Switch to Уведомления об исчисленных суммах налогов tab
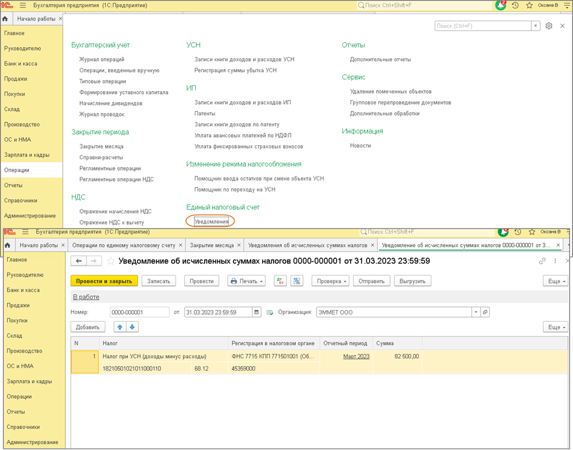Image resolution: width=573 pixels, height=450 pixels. click(x=307, y=245)
